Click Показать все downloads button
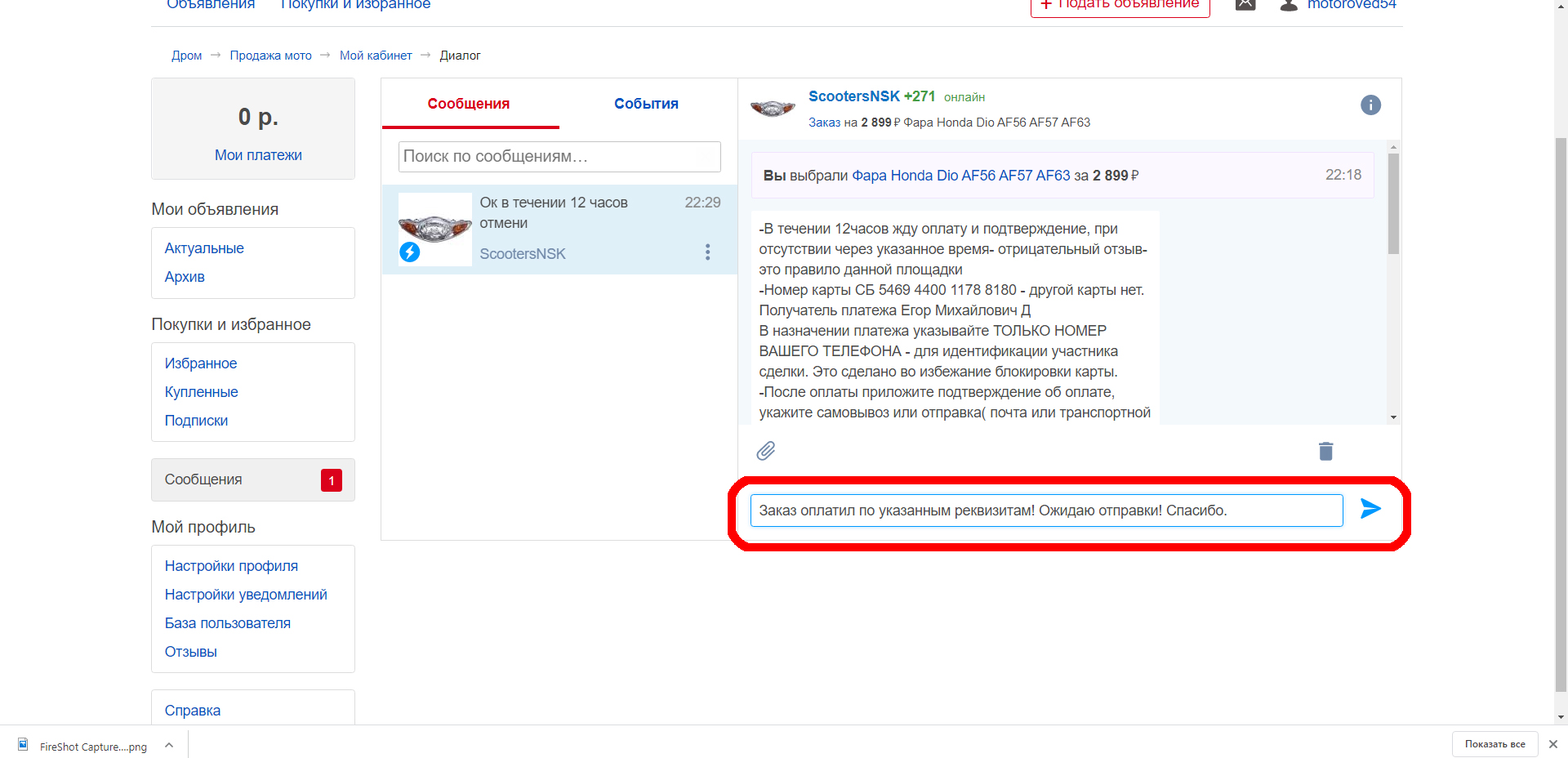The height and width of the screenshot is (758, 1568). [1494, 744]
